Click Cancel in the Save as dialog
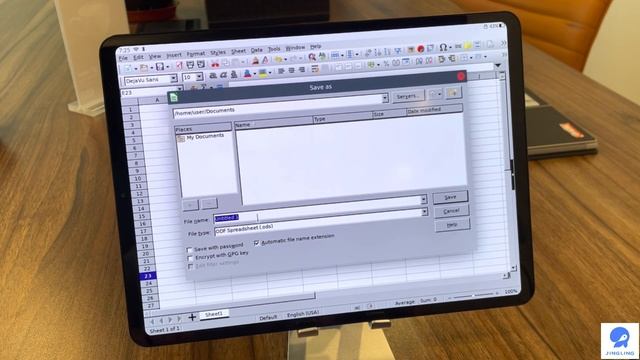Image resolution: width=640 pixels, height=360 pixels. (x=451, y=211)
